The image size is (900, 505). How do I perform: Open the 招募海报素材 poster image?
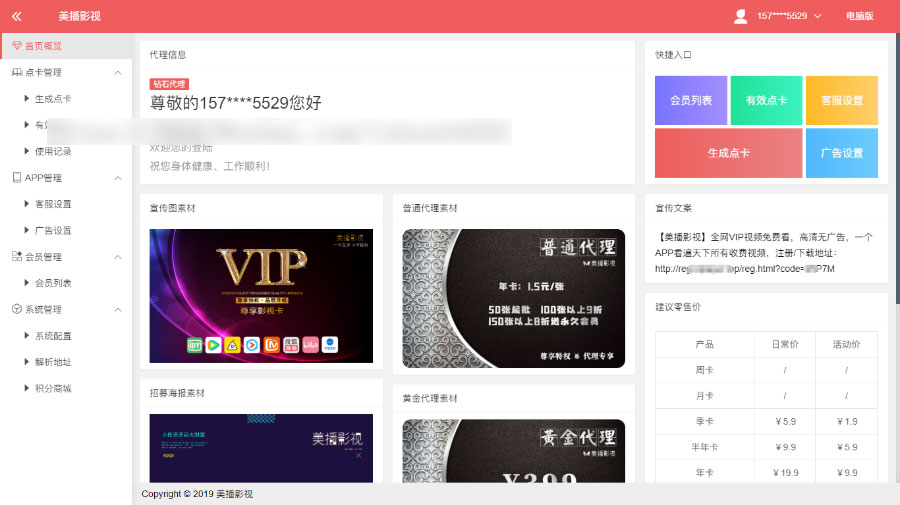(261, 448)
